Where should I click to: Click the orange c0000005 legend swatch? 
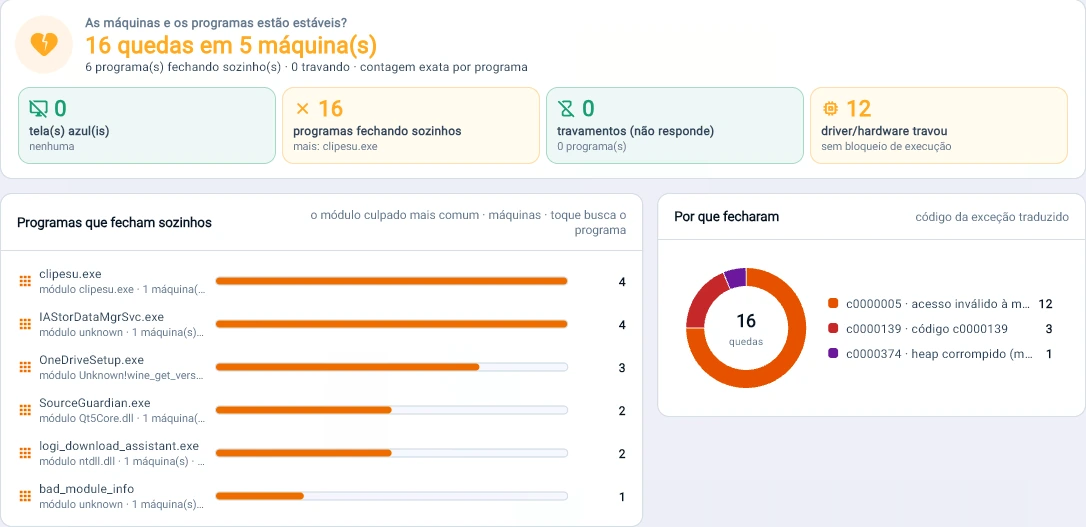pos(833,303)
